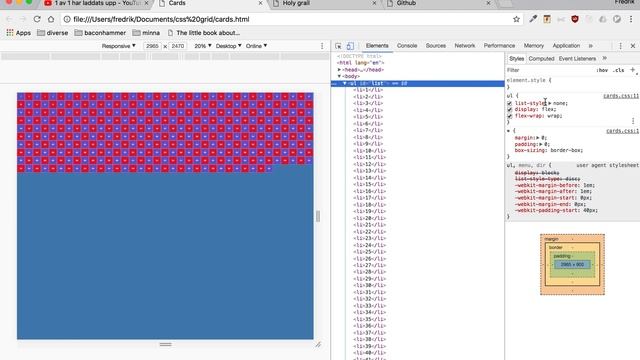Viewport: 640px width, 360px height.
Task: Show more DevTools panels chevron
Action: point(591,46)
